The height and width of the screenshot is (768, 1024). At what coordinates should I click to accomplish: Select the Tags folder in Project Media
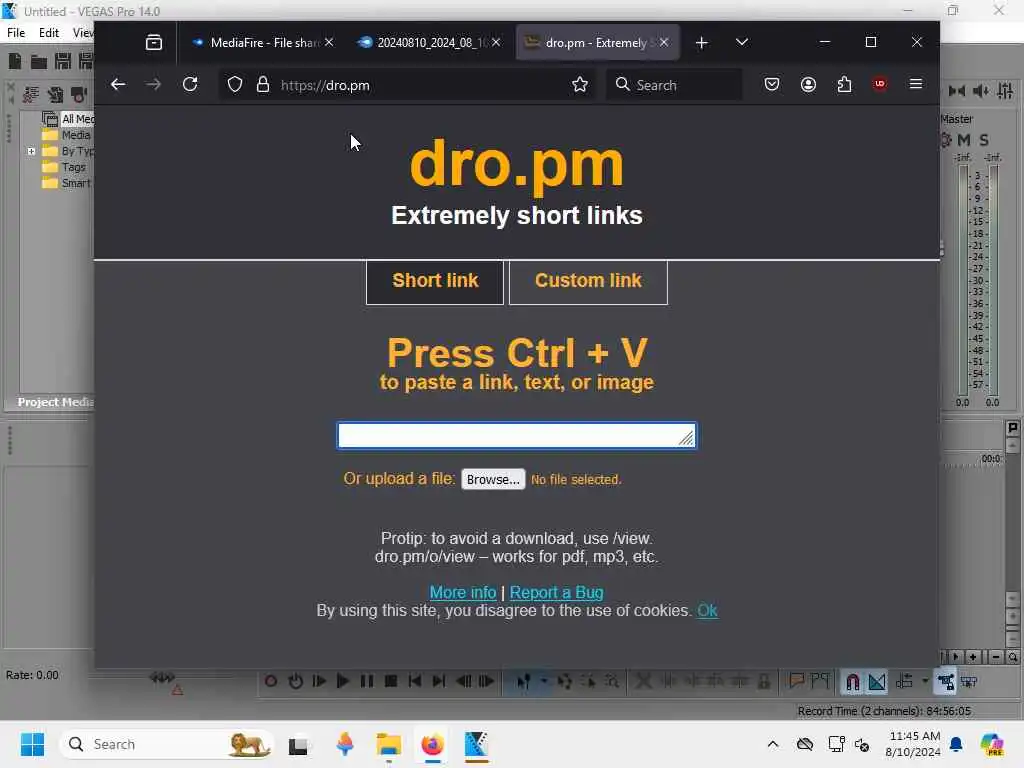(x=73, y=167)
